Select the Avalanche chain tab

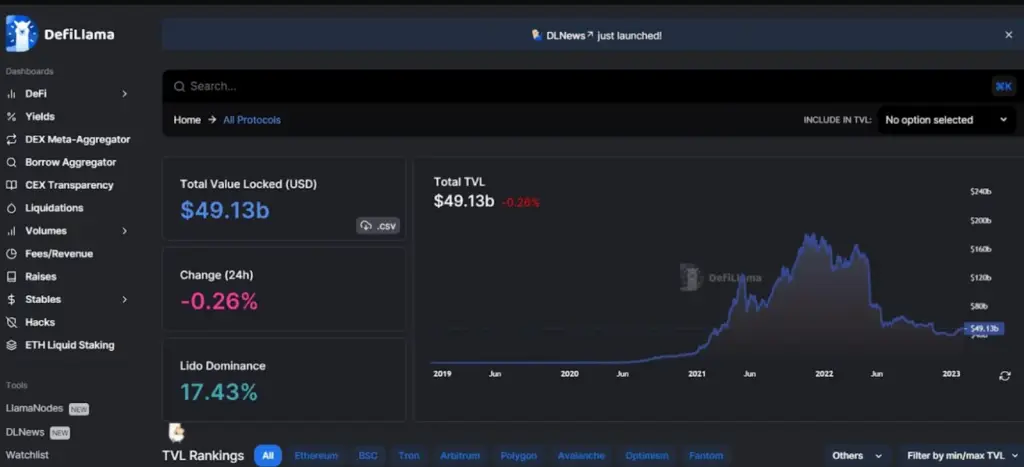(581, 456)
